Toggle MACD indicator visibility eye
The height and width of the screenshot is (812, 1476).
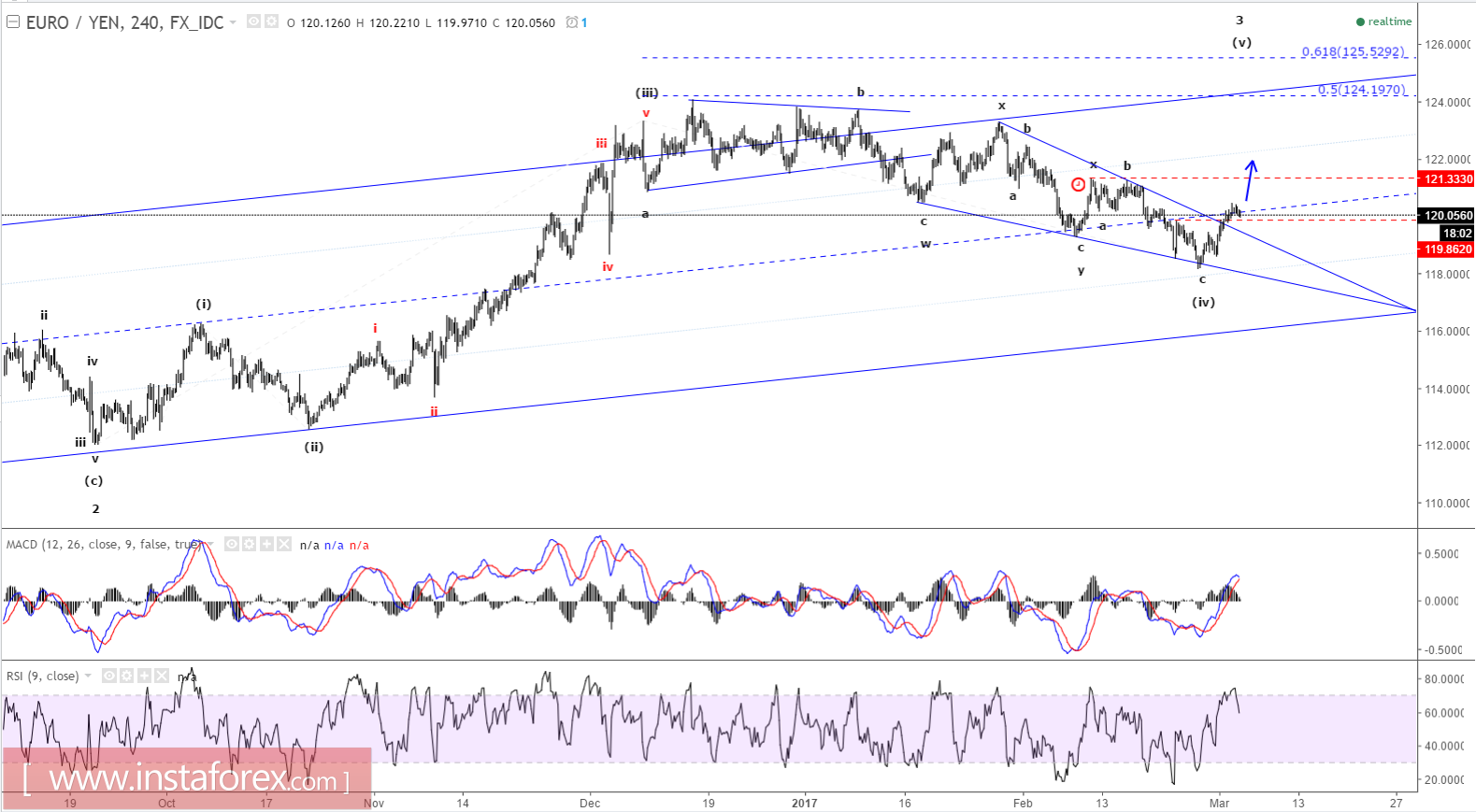coord(232,544)
